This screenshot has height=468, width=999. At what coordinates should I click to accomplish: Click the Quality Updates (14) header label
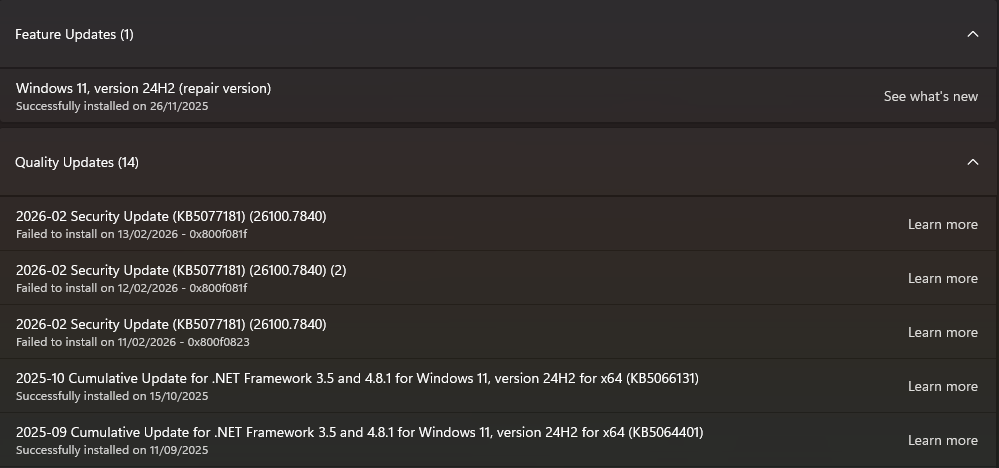pyautogui.click(x=77, y=162)
